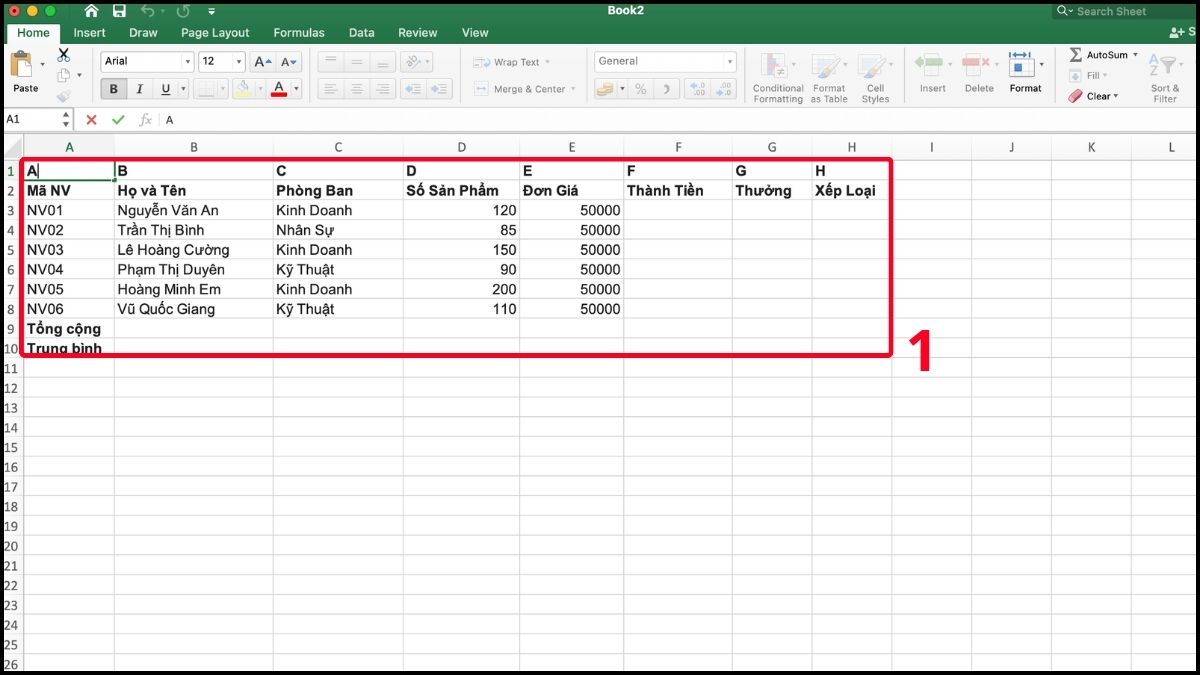Click the Clear button

click(1092, 96)
